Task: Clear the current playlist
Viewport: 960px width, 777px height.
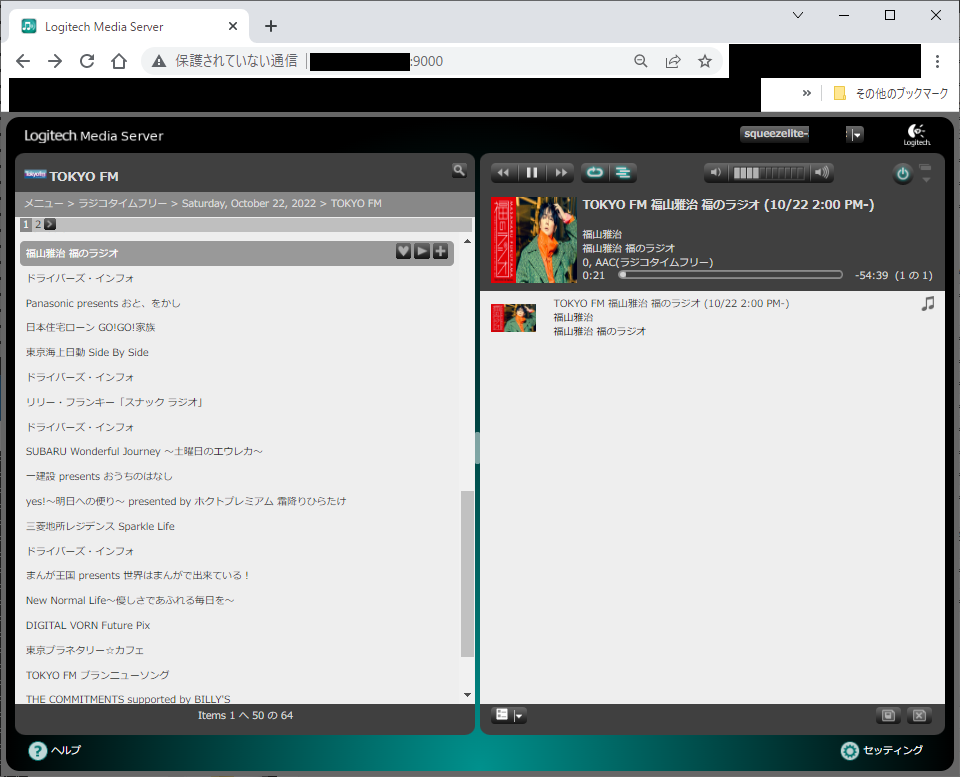Action: click(x=919, y=715)
